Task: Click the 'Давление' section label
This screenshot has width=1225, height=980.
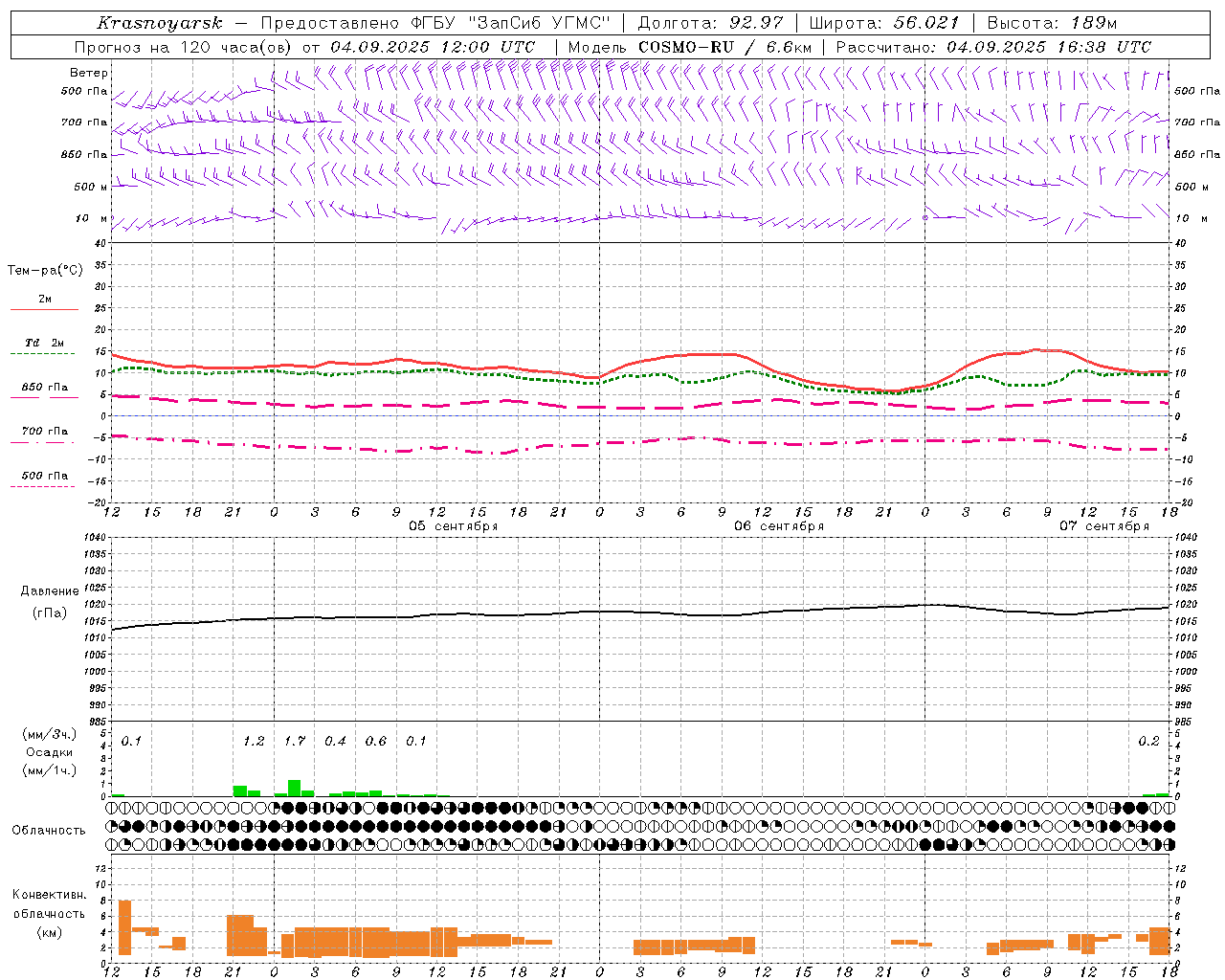Action: click(x=50, y=591)
